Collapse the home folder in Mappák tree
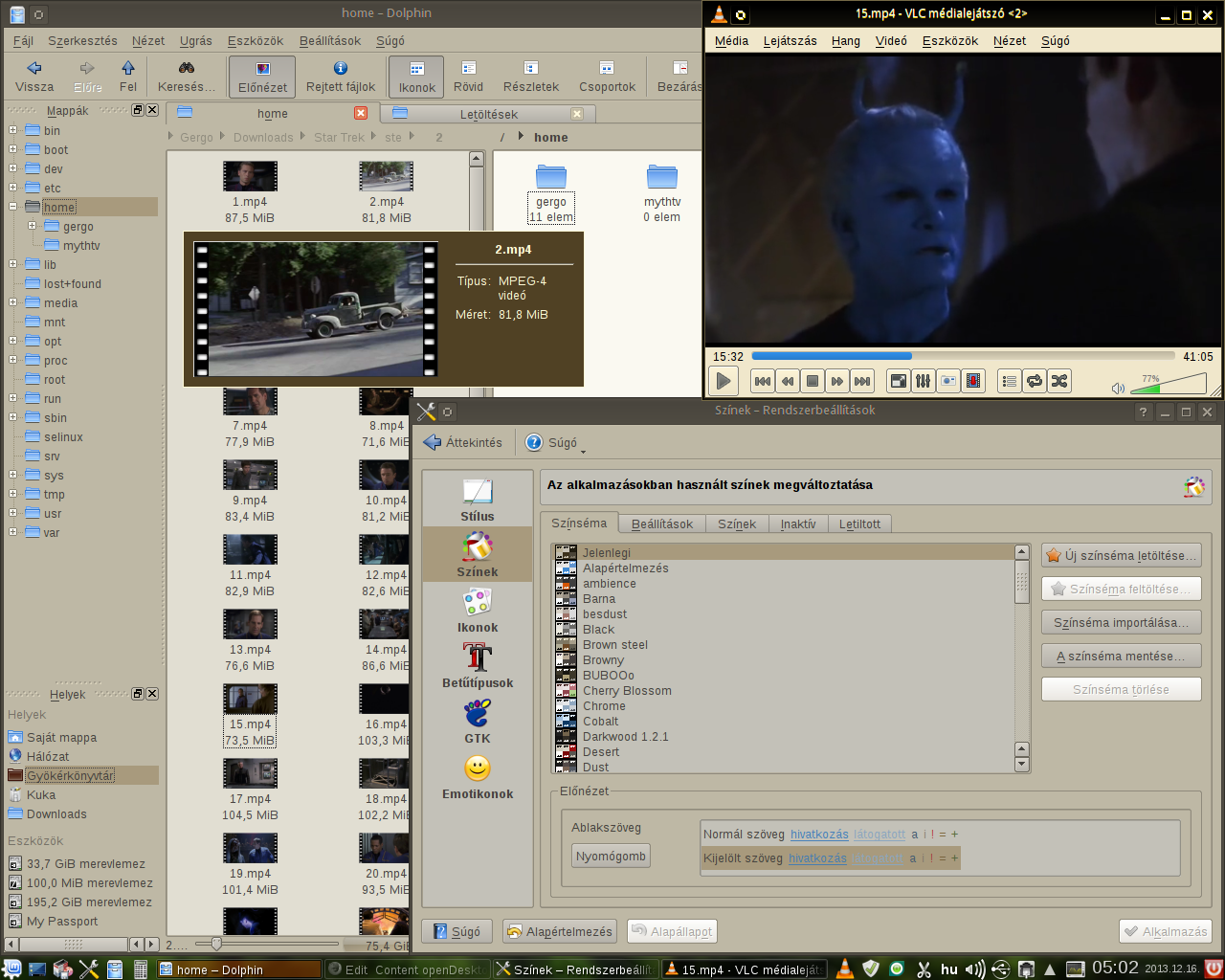Image resolution: width=1225 pixels, height=980 pixels. (x=12, y=207)
